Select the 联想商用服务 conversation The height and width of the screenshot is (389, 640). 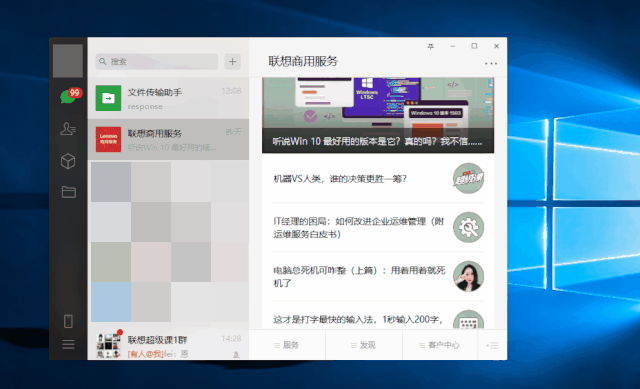tap(168, 140)
